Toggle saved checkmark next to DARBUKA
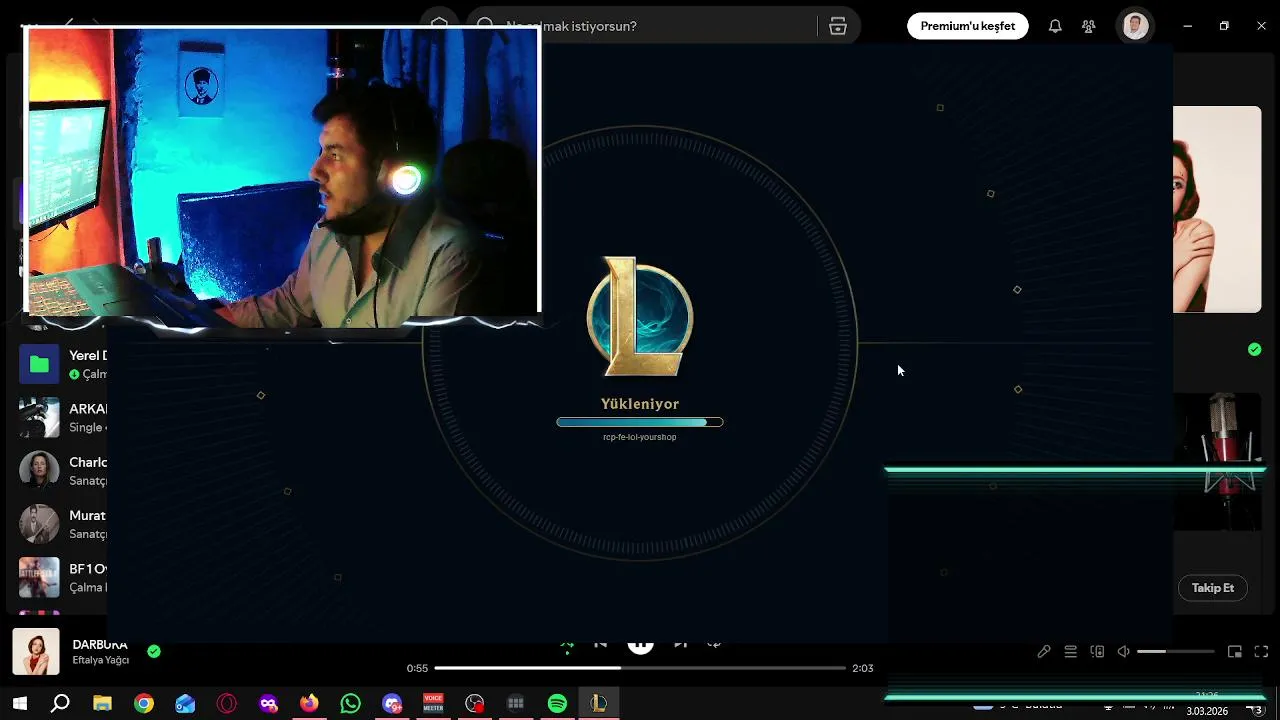Screen dimensions: 1280x720 click(x=154, y=651)
